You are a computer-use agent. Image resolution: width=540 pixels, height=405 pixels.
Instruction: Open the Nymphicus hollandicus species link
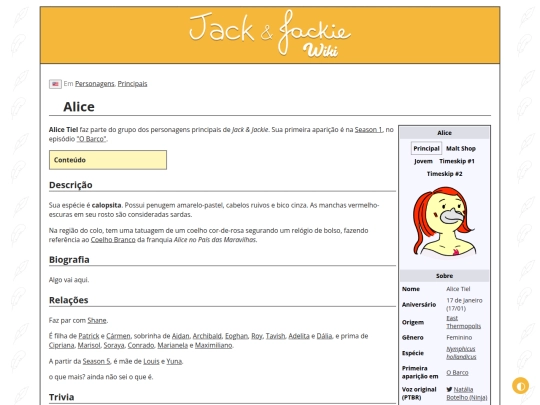tap(461, 353)
